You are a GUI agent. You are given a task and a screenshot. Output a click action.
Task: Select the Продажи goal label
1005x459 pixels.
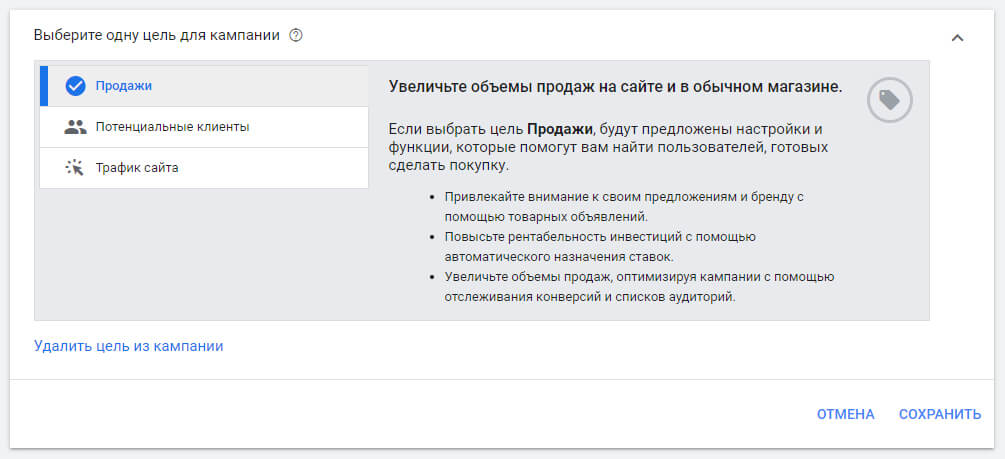coord(124,86)
